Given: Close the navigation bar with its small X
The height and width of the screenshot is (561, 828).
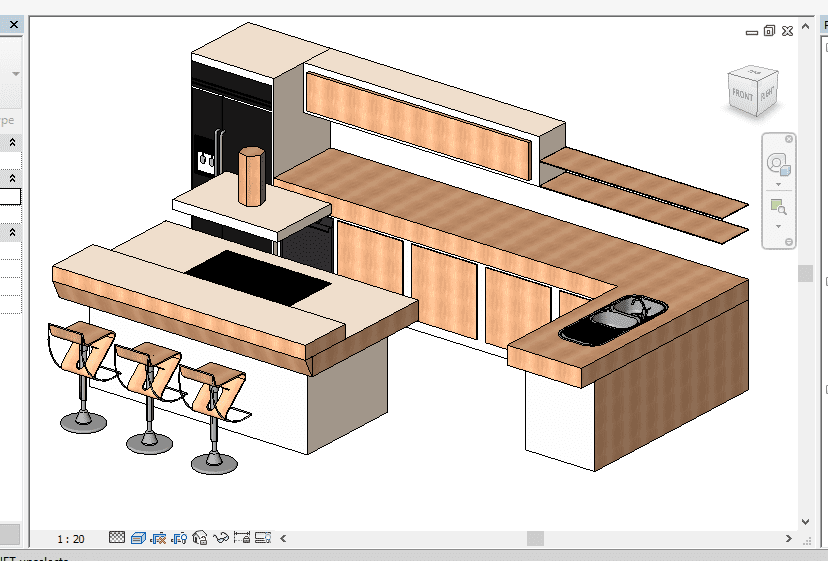Looking at the screenshot, I should tap(788, 139).
